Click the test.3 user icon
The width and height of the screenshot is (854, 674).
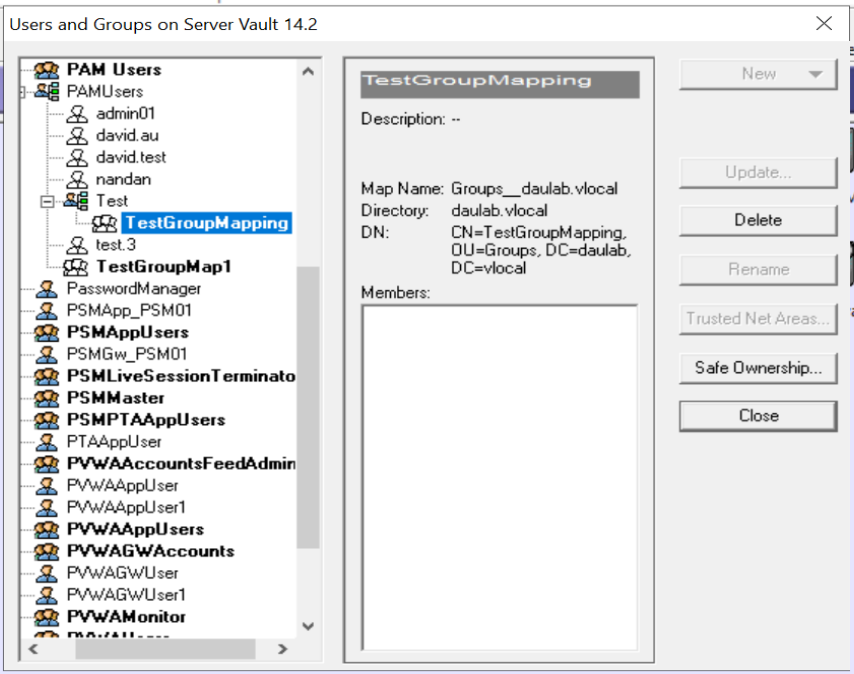(77, 245)
